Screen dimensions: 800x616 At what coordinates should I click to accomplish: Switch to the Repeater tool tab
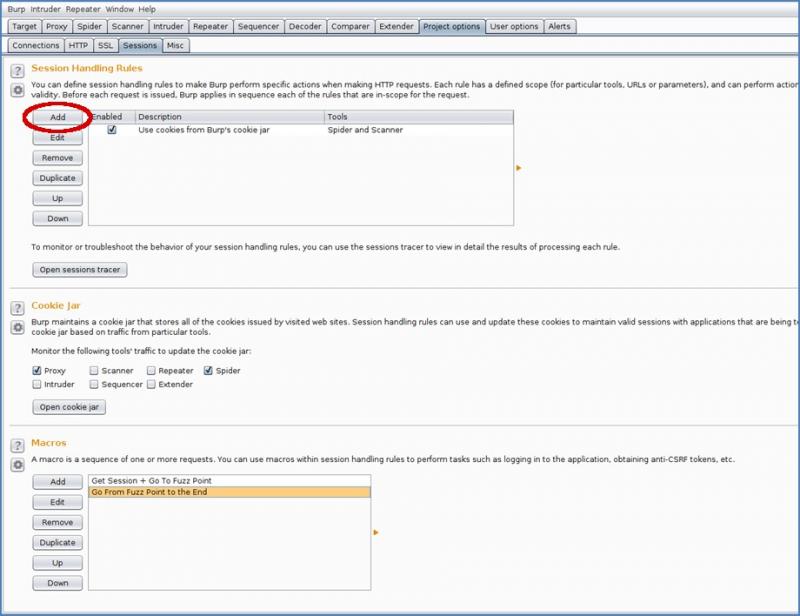click(210, 27)
